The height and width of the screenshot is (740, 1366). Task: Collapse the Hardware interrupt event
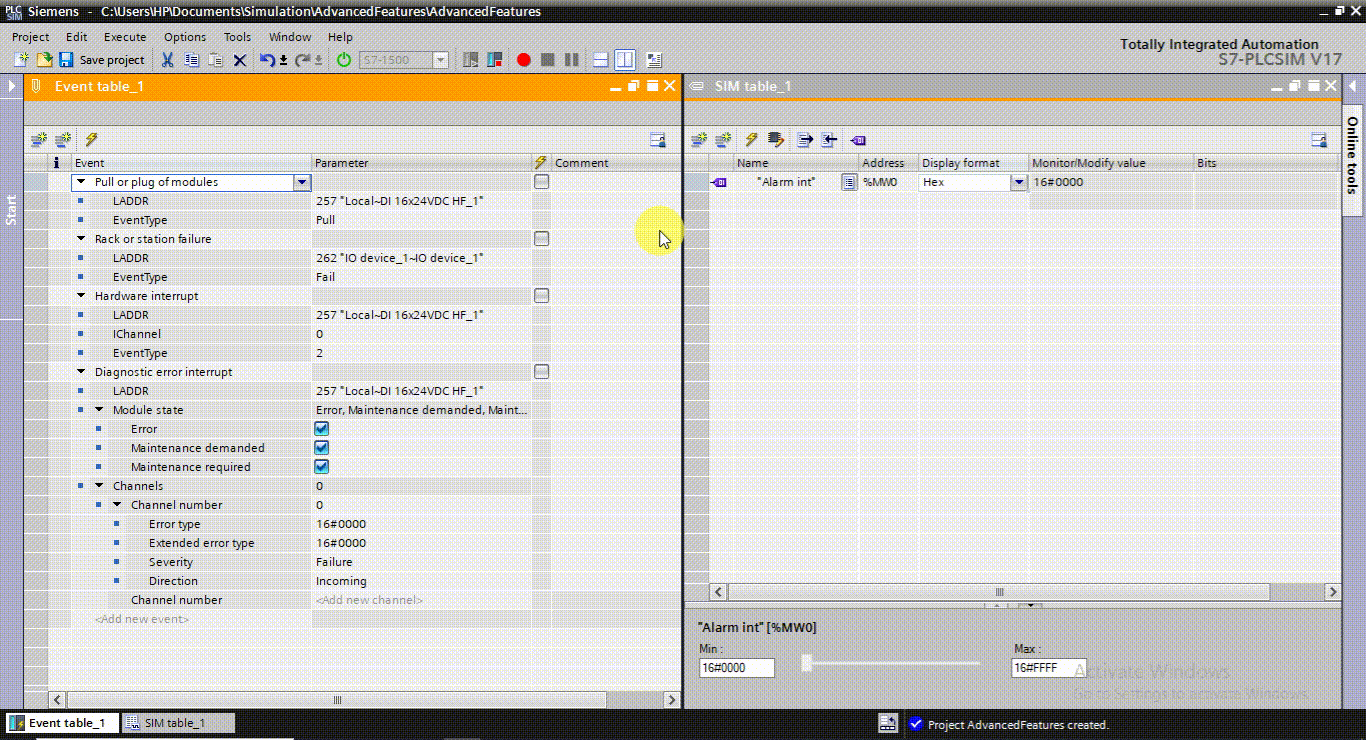81,296
